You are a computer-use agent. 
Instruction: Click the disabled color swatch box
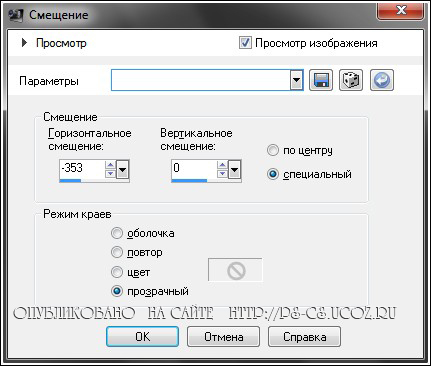click(235, 270)
